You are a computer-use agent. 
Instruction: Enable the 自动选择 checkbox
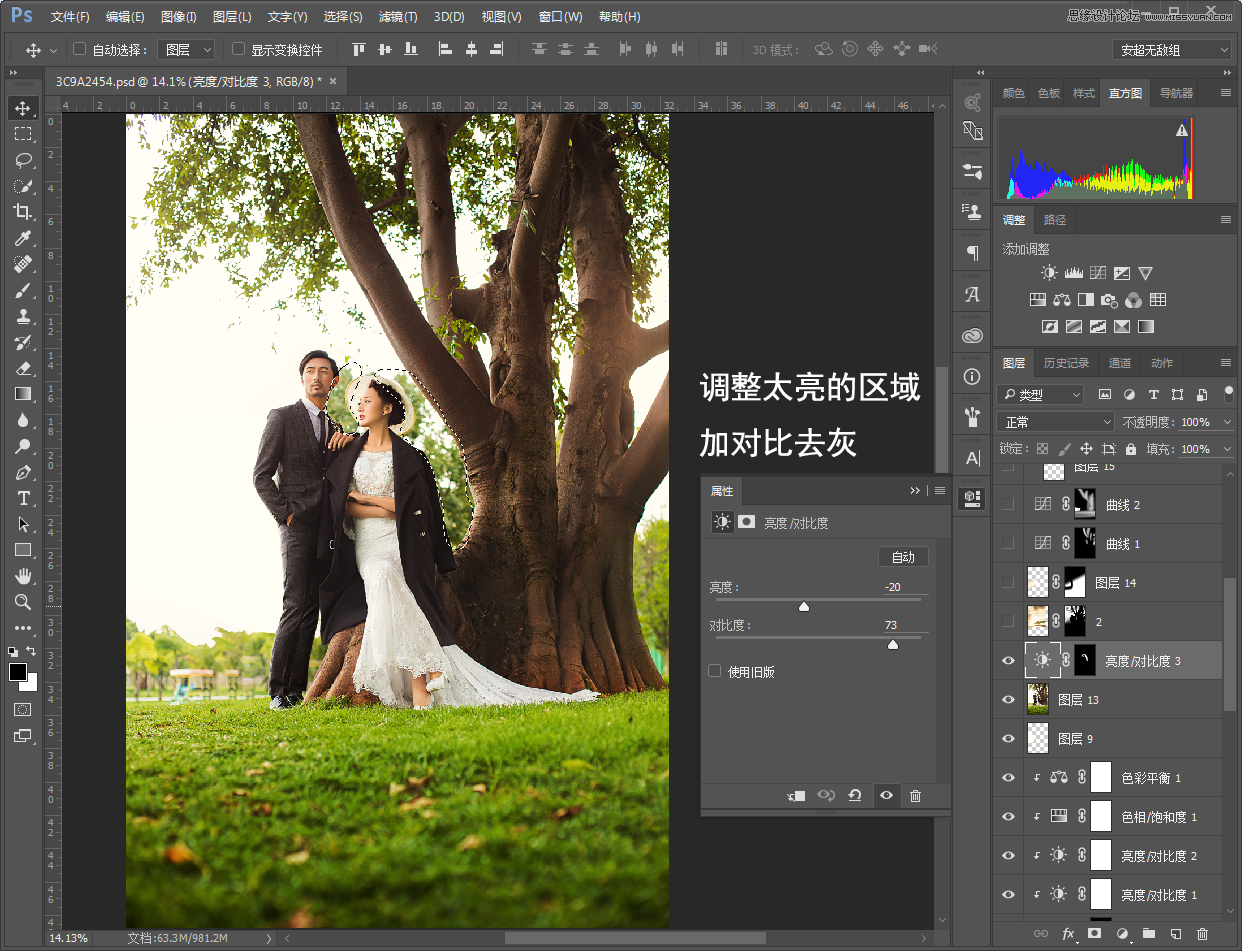click(80, 49)
